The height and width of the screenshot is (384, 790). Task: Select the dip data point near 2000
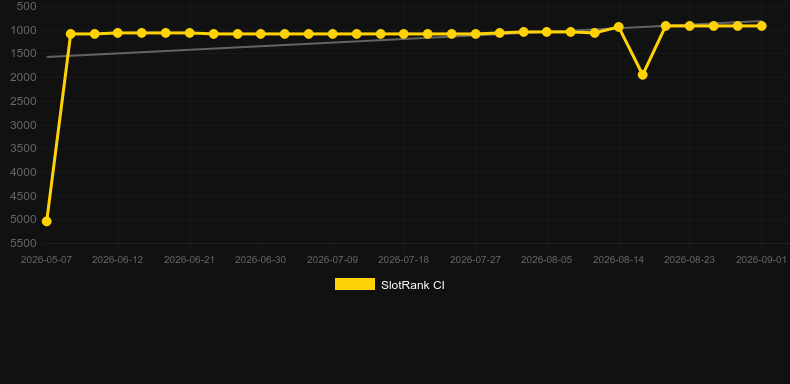coord(642,75)
